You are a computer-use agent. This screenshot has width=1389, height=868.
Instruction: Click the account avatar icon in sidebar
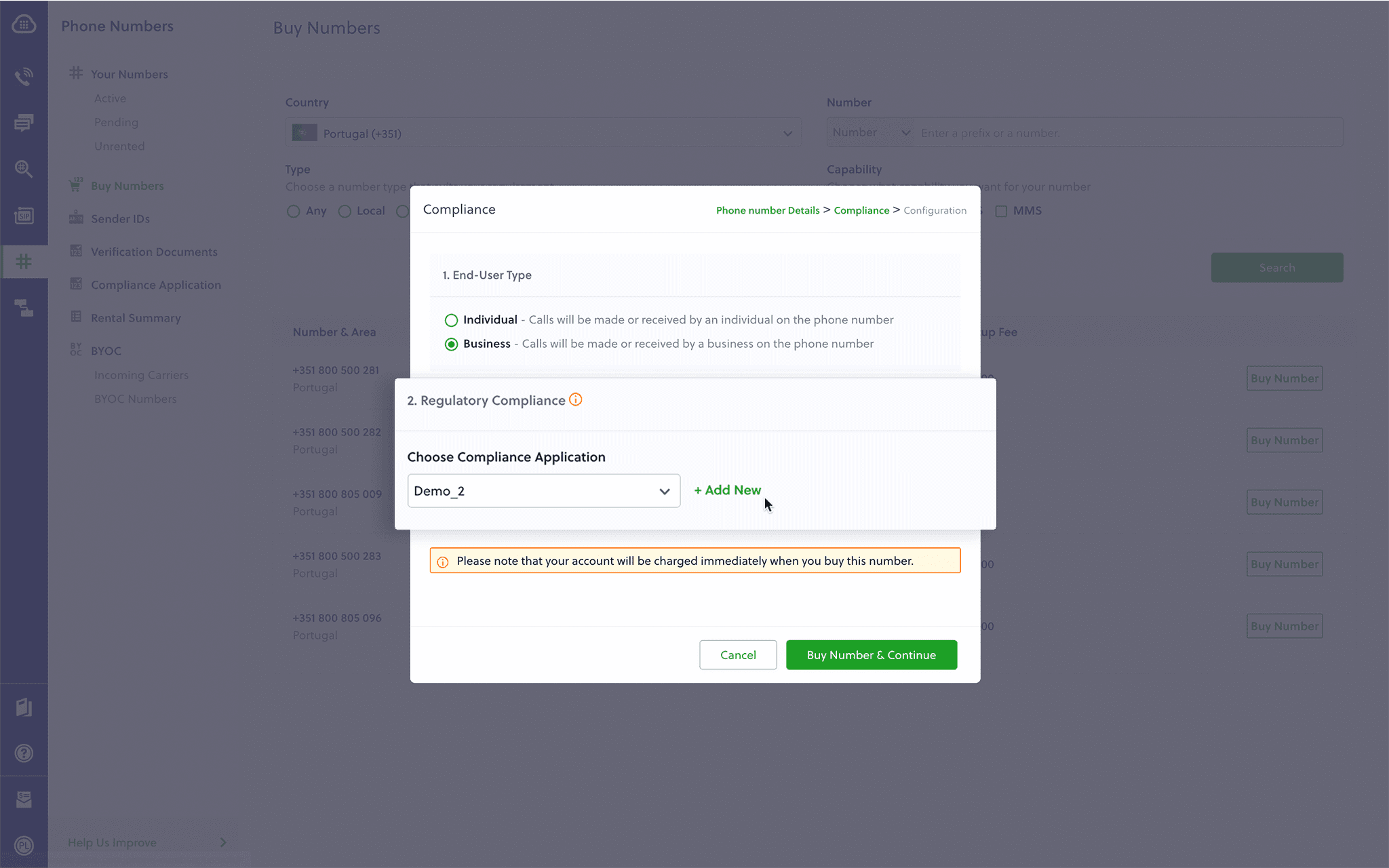click(x=24, y=846)
